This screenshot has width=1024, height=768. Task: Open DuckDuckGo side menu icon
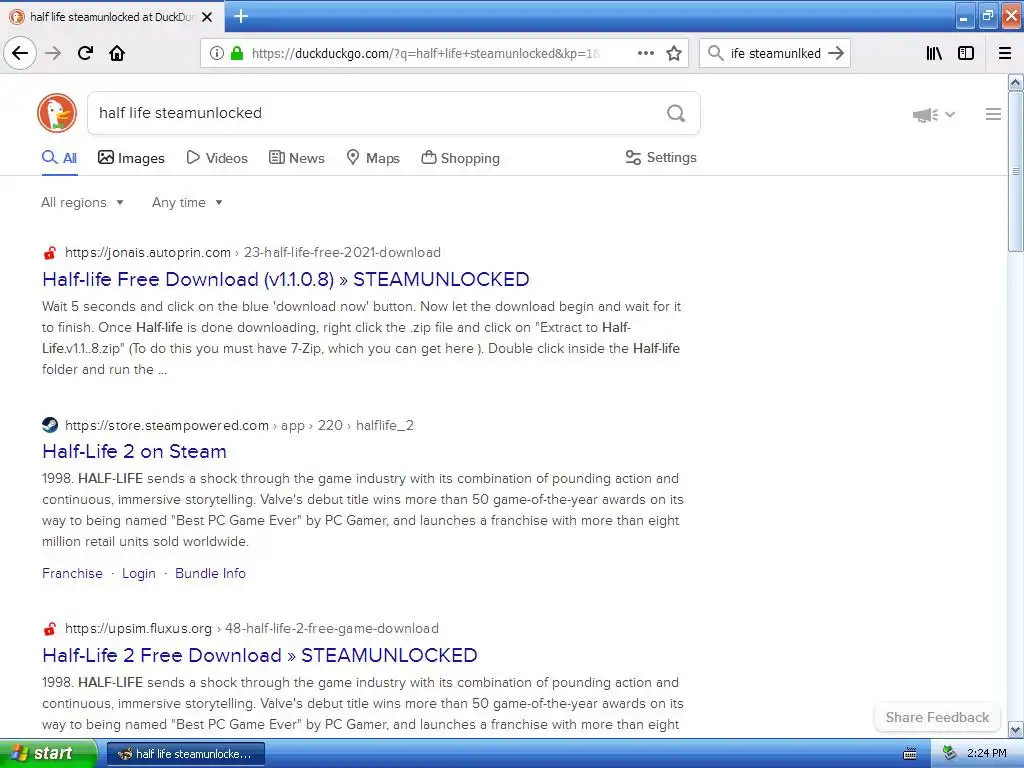pos(993,114)
